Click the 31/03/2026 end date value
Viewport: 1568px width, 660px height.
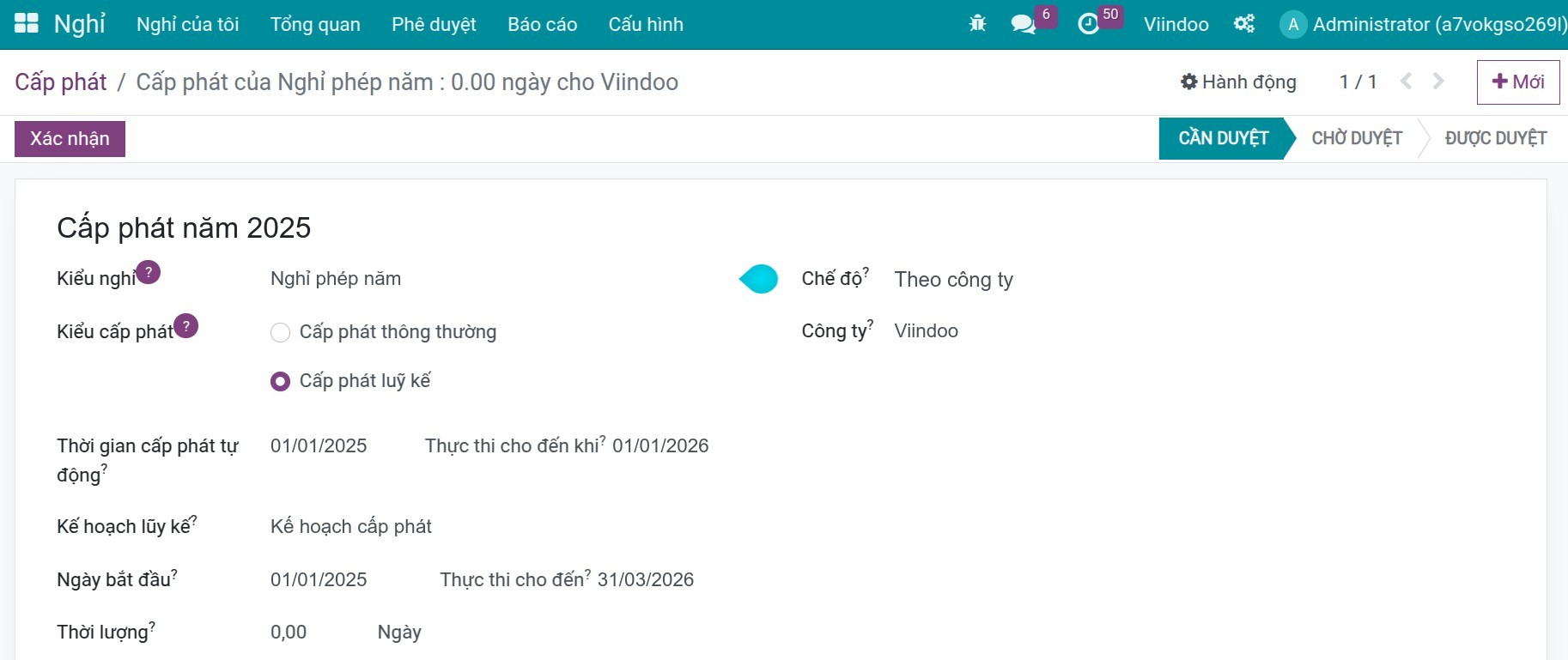tap(646, 579)
